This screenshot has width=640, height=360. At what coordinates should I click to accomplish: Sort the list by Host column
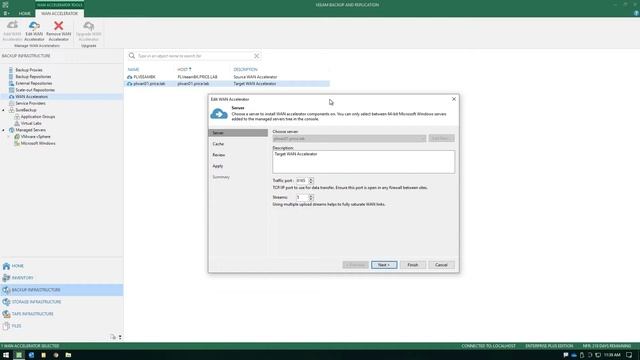pos(184,70)
